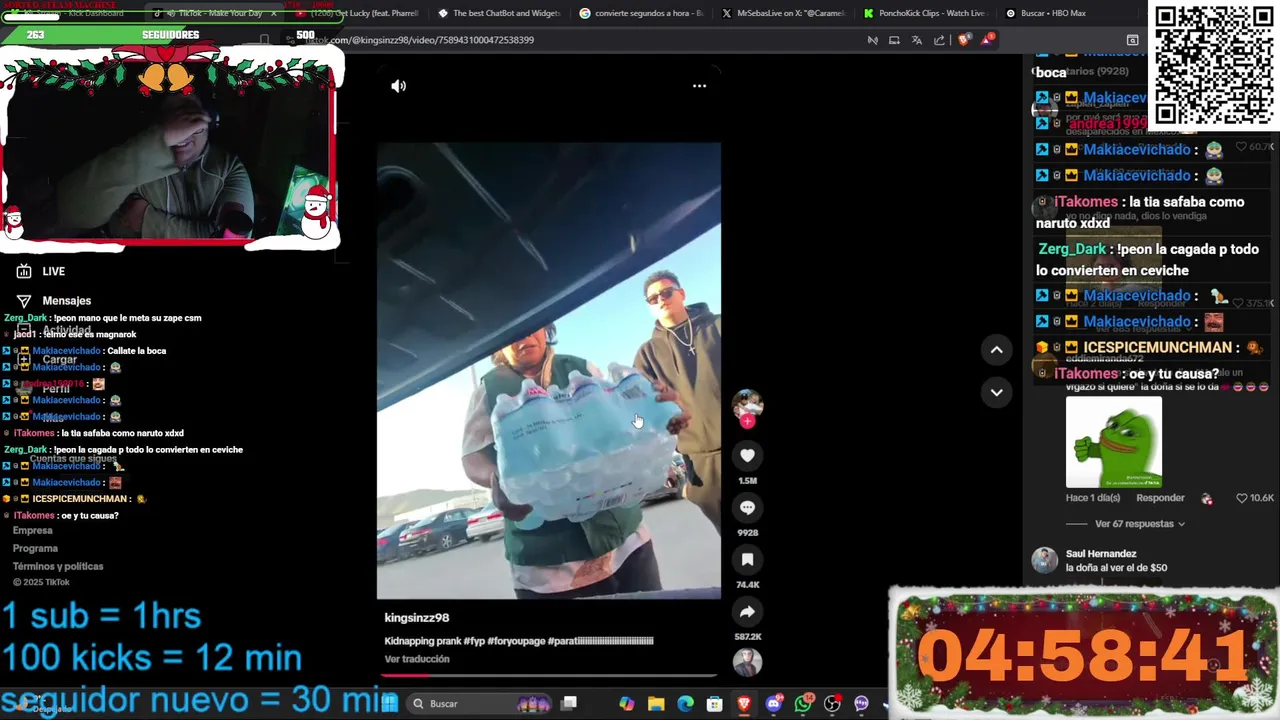Switch to PonchoKick Clips tab
The width and height of the screenshot is (1280, 720).
coord(925,14)
